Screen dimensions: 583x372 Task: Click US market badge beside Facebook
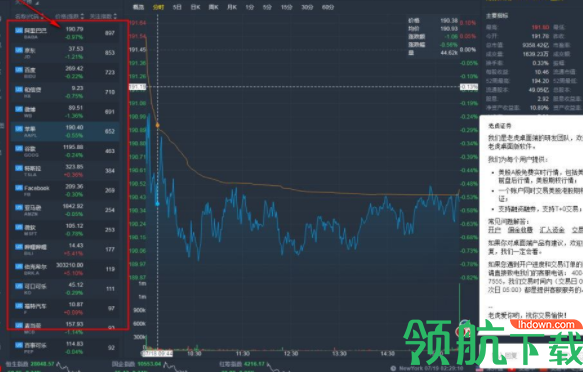(x=19, y=188)
